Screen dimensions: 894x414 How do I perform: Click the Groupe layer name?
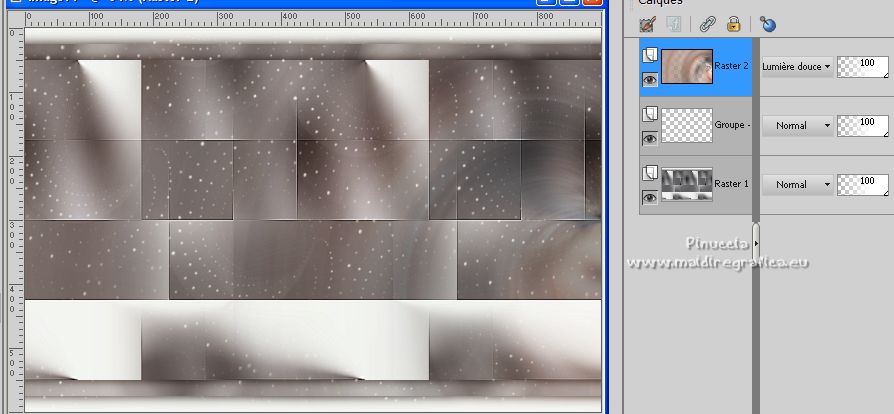(x=732, y=124)
